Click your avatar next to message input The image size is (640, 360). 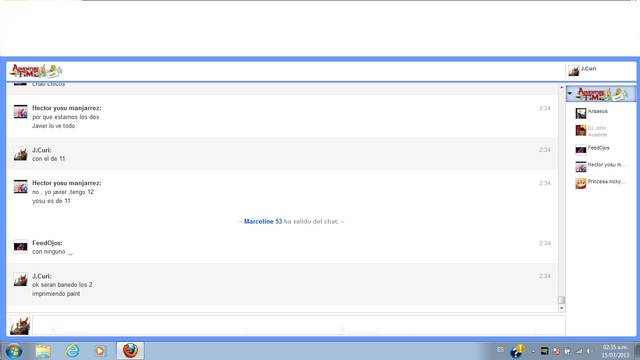point(20,325)
